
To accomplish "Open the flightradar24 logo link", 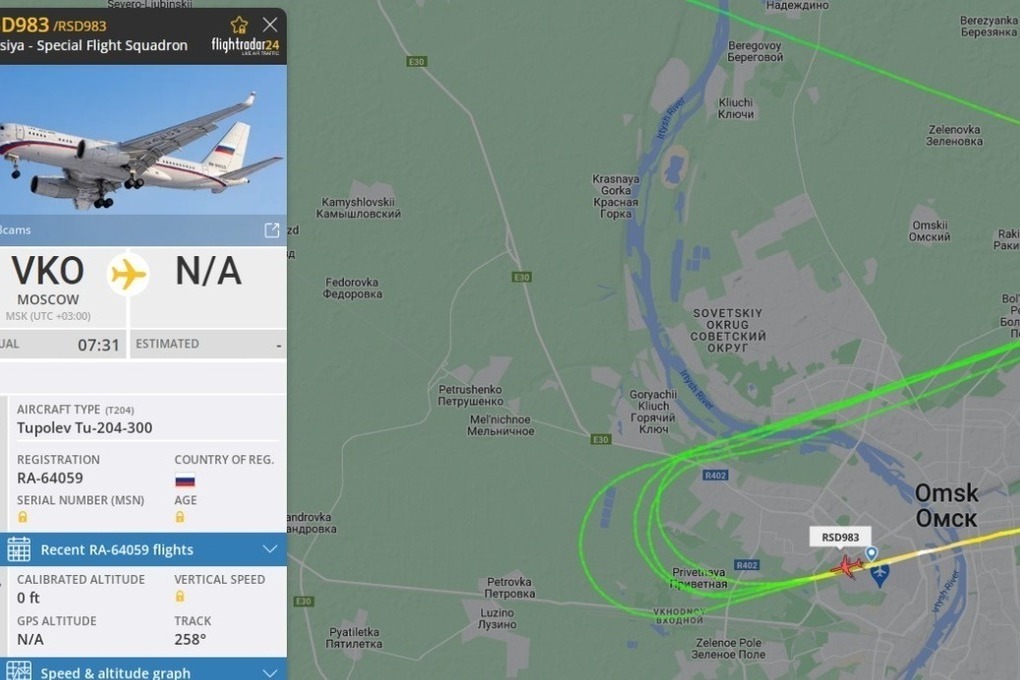I will 245,46.
